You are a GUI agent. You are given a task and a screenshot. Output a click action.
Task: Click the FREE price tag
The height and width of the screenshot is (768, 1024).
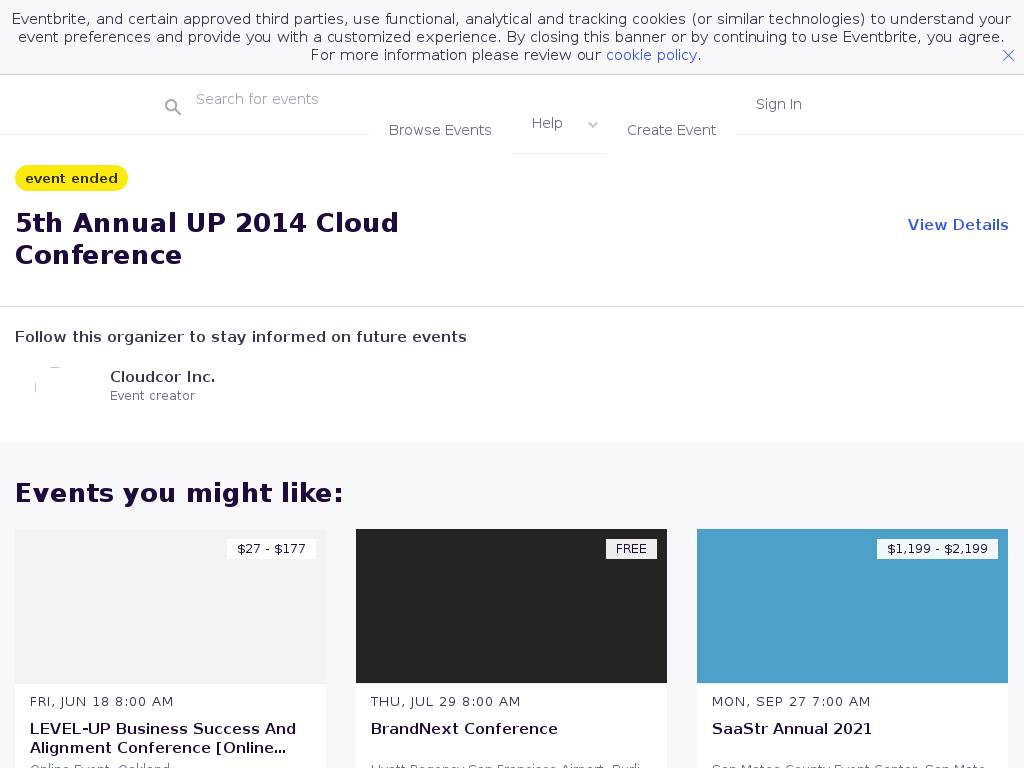point(631,549)
